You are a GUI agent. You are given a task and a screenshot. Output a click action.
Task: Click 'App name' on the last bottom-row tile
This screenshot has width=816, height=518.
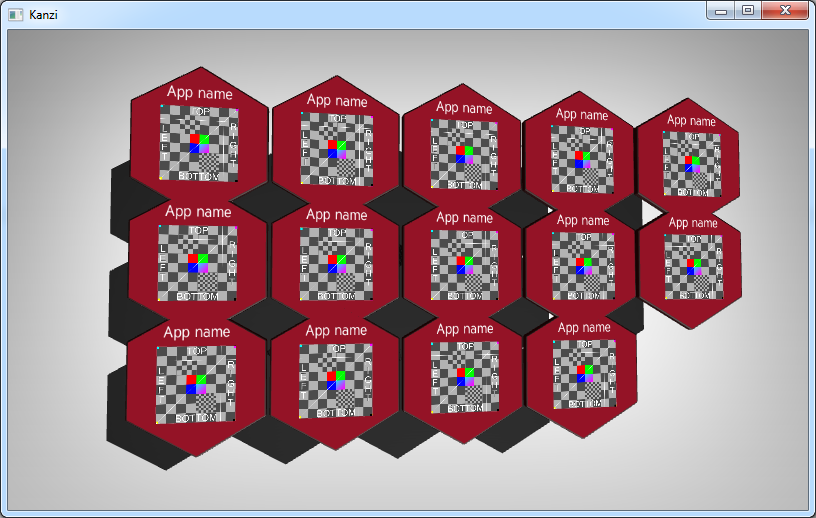pyautogui.click(x=584, y=328)
